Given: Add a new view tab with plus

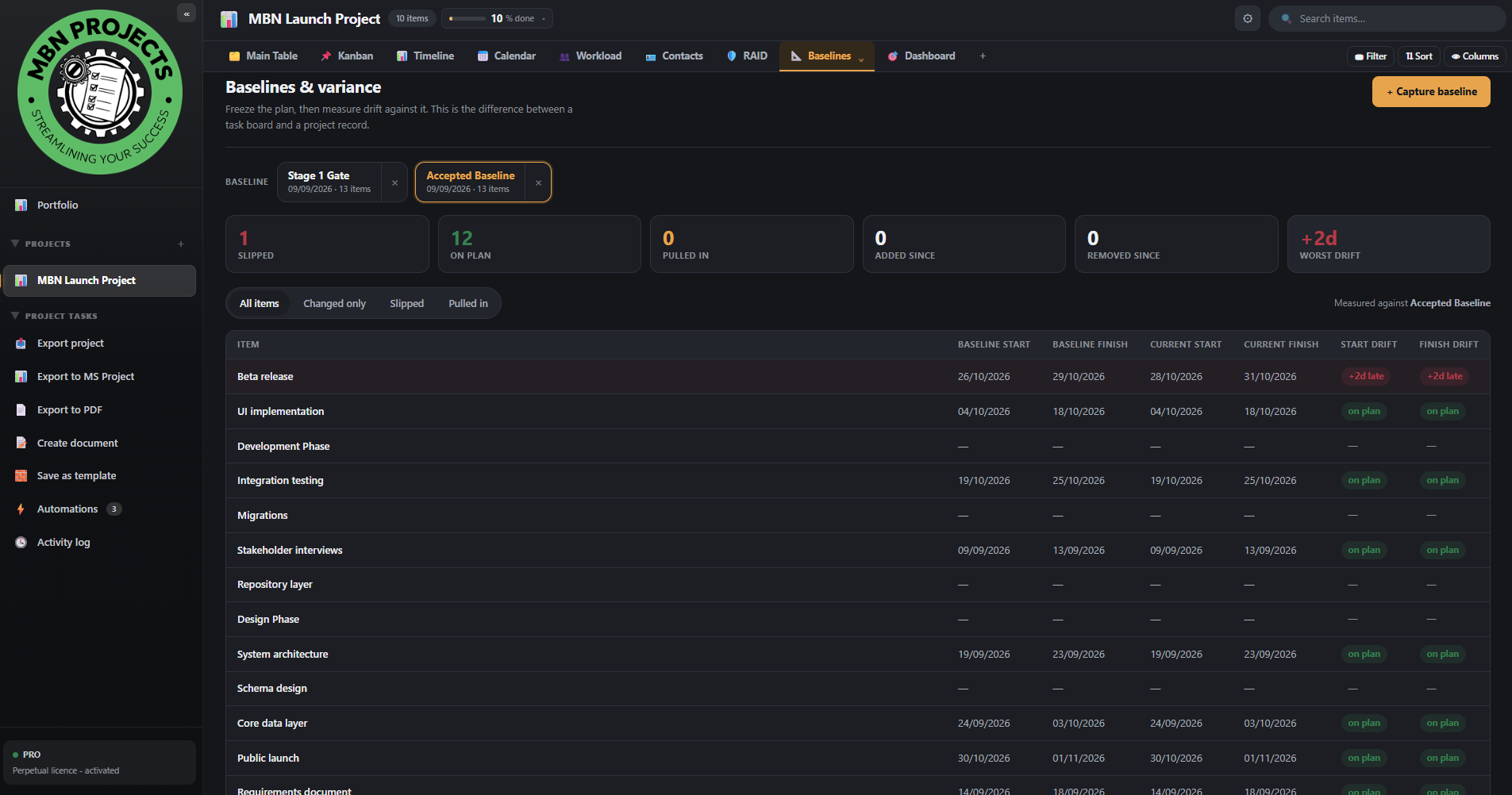Looking at the screenshot, I should point(983,56).
